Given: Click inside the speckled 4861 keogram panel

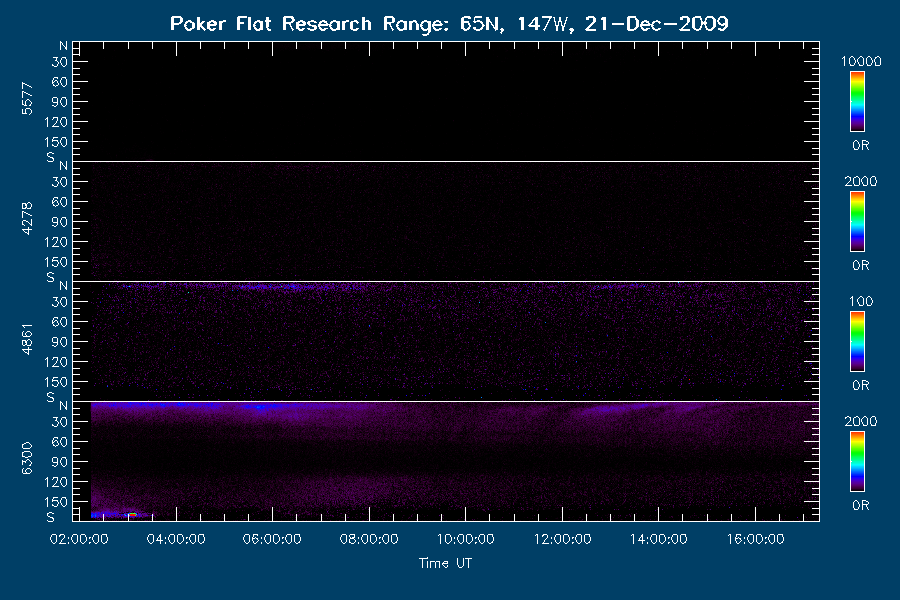Looking at the screenshot, I should tap(446, 342).
